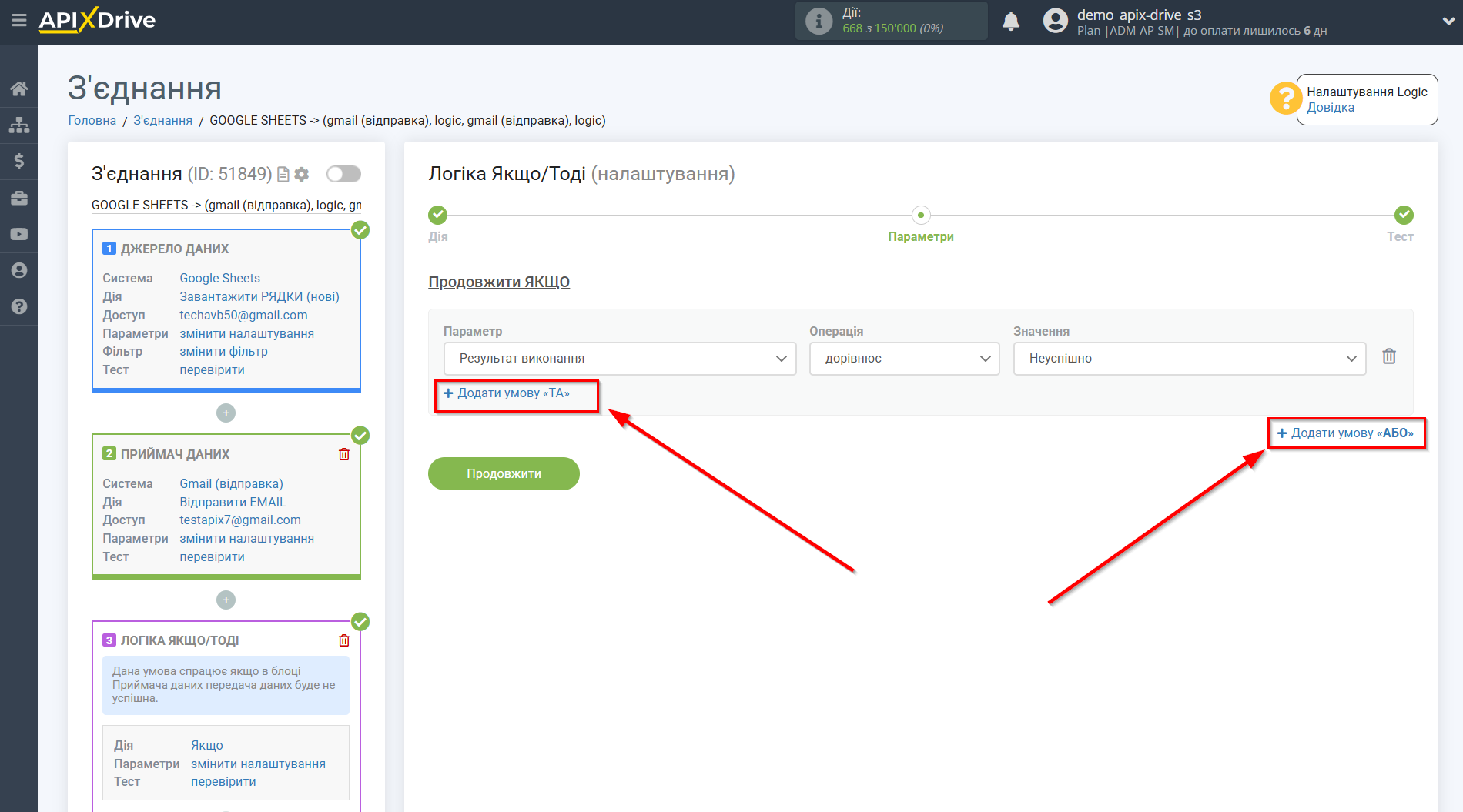Viewport: 1463px width, 812px height.
Task: Click the connection document copy icon
Action: coord(283,175)
